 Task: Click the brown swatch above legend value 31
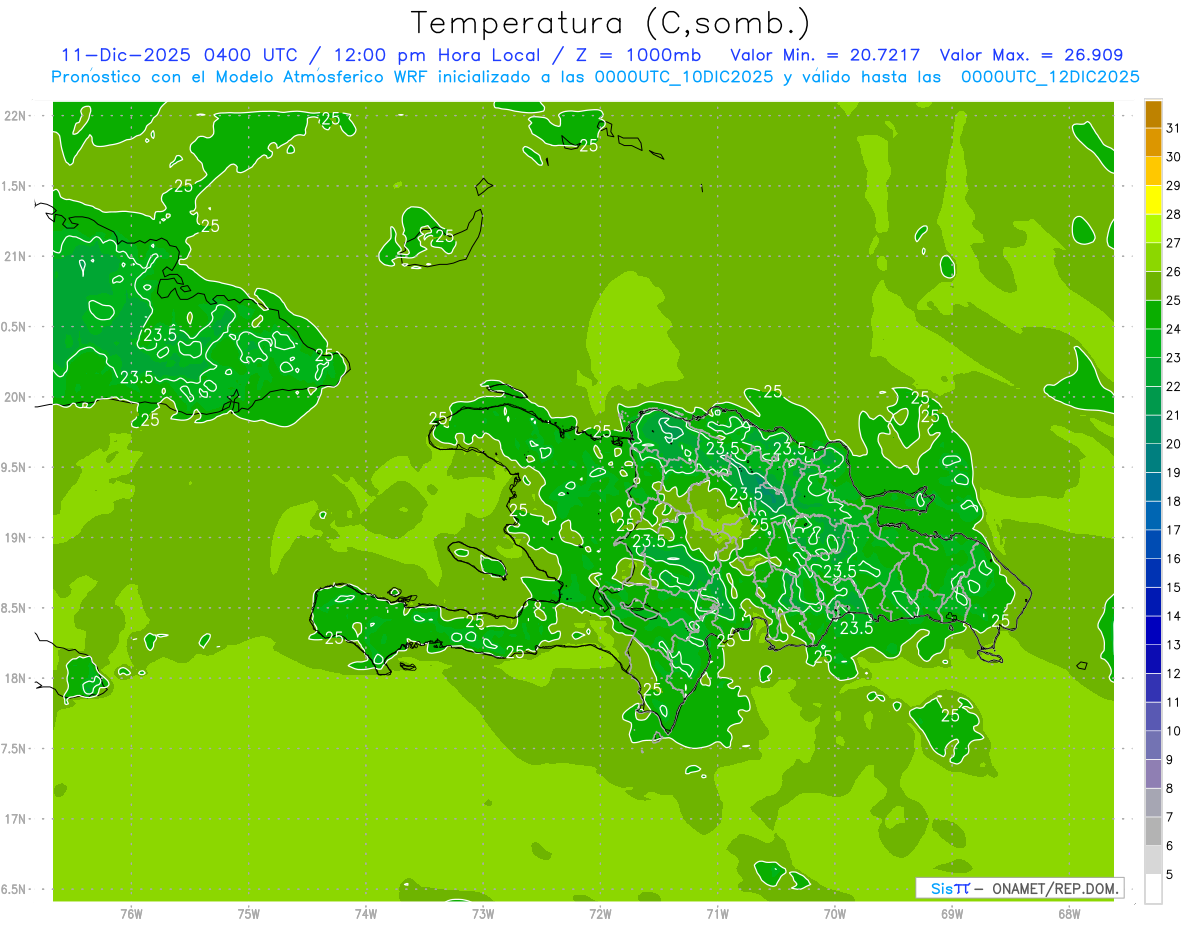click(x=1153, y=114)
